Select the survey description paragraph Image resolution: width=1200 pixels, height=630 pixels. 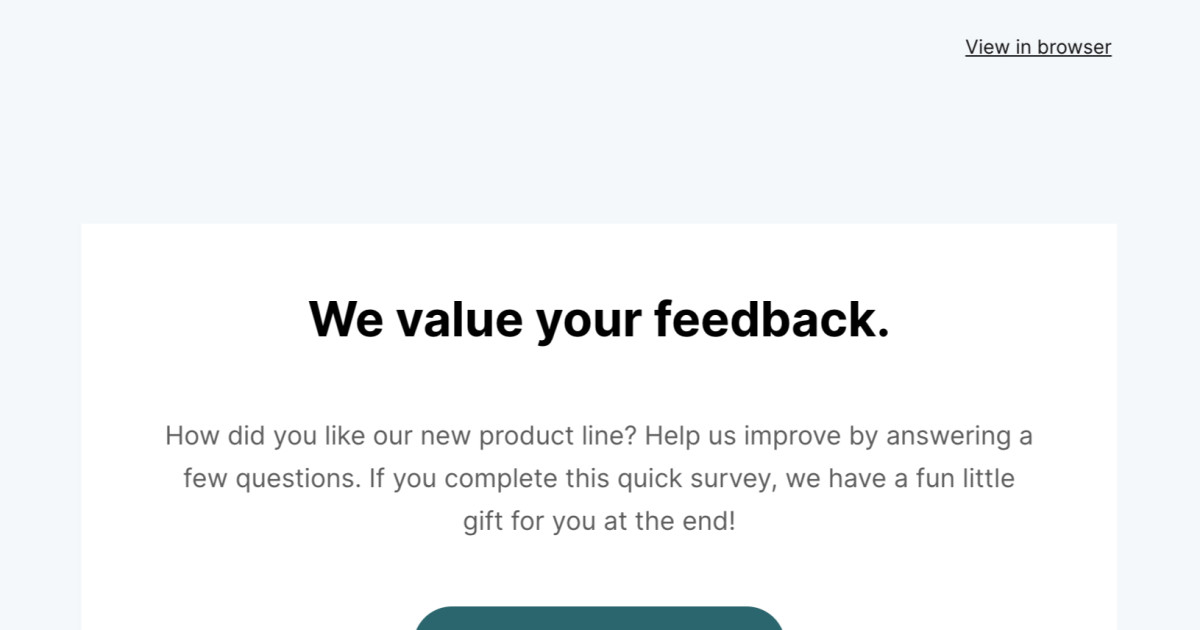pos(600,478)
